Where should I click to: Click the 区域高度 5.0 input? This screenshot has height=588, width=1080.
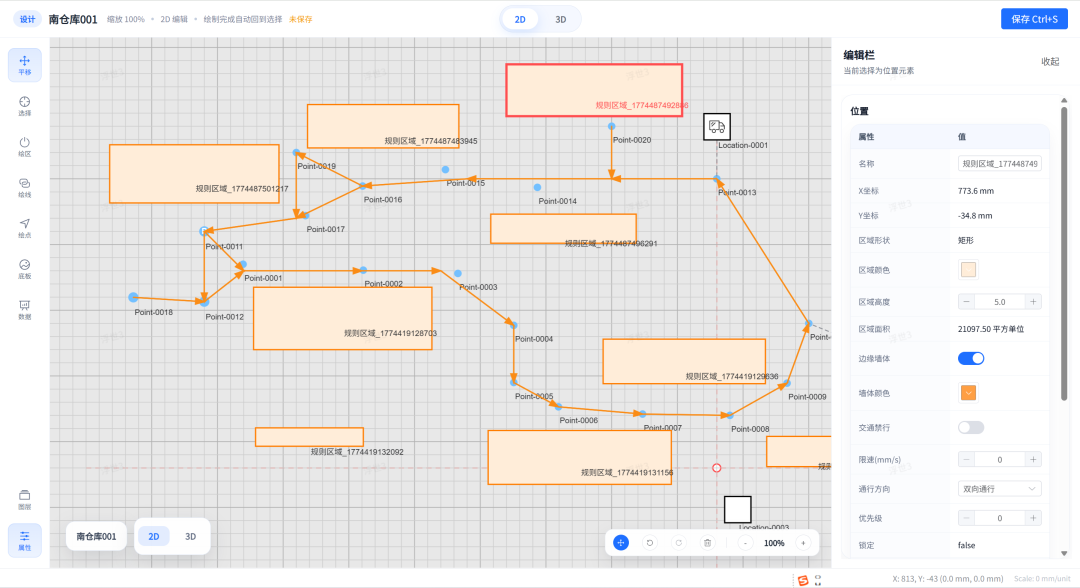[999, 302]
